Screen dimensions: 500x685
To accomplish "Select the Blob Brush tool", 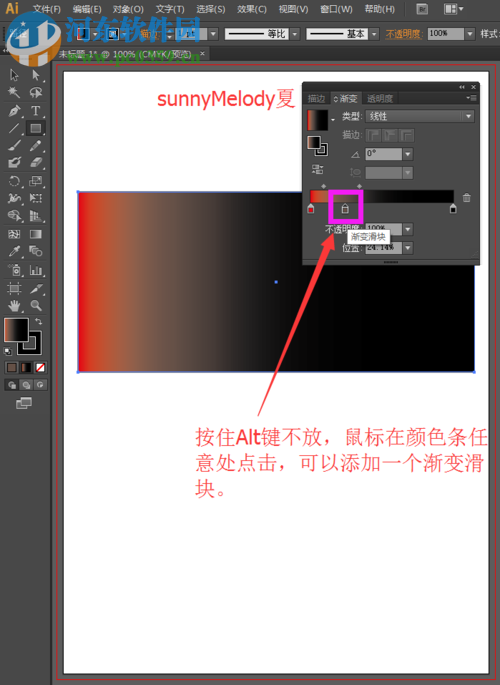I will (x=14, y=163).
